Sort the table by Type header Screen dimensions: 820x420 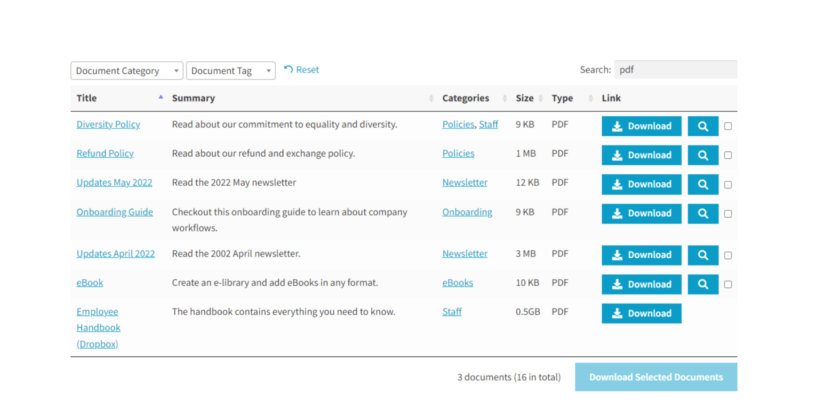point(562,98)
